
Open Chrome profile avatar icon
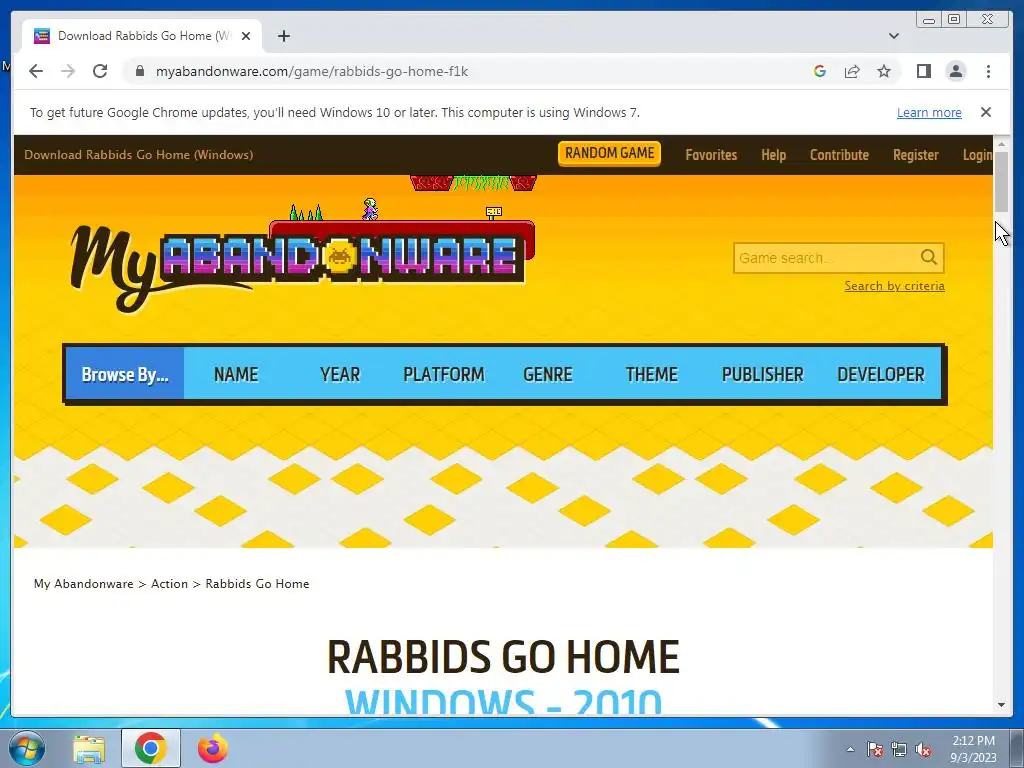(x=955, y=71)
